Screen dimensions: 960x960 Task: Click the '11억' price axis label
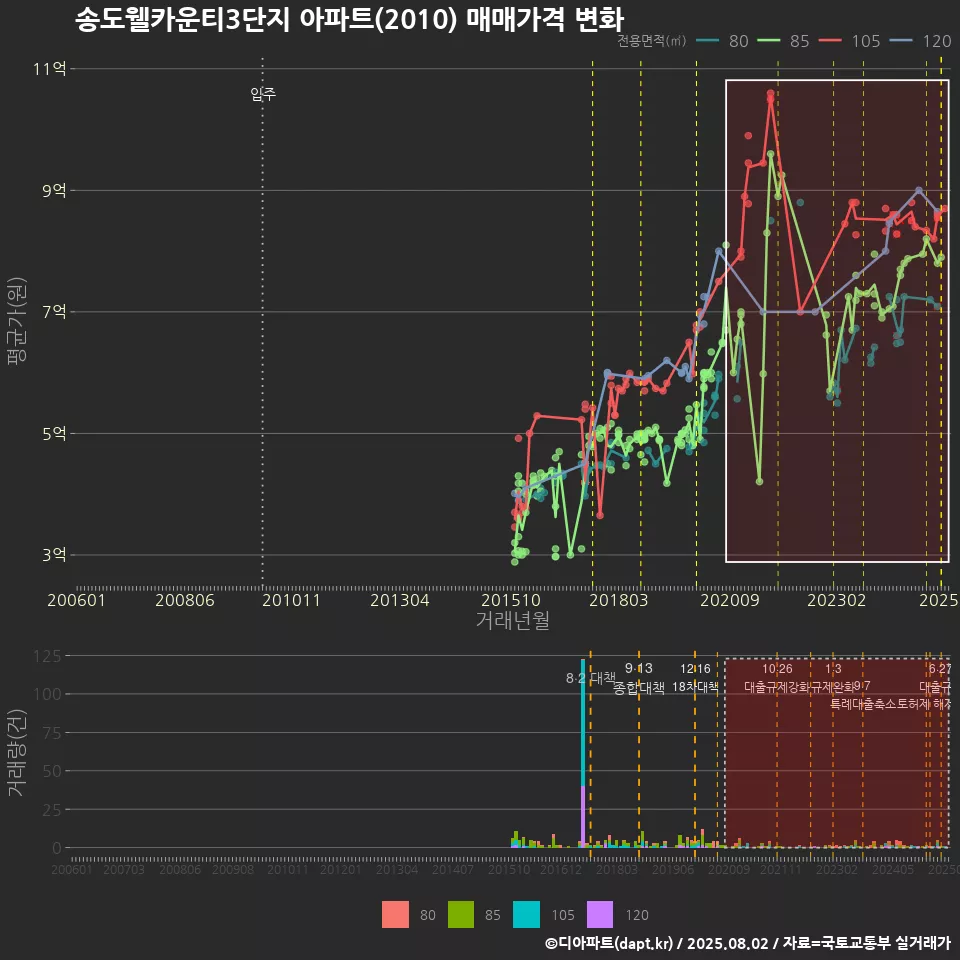coord(50,69)
